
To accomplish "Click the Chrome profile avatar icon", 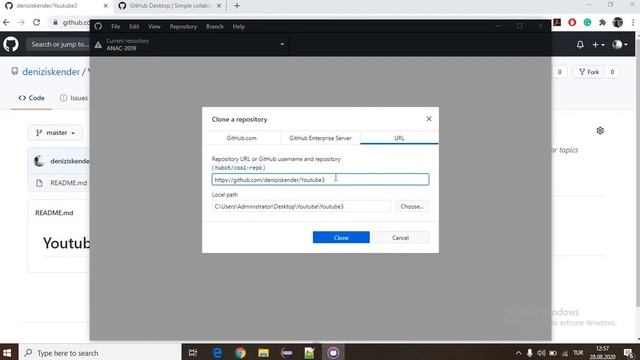I will pos(618,22).
